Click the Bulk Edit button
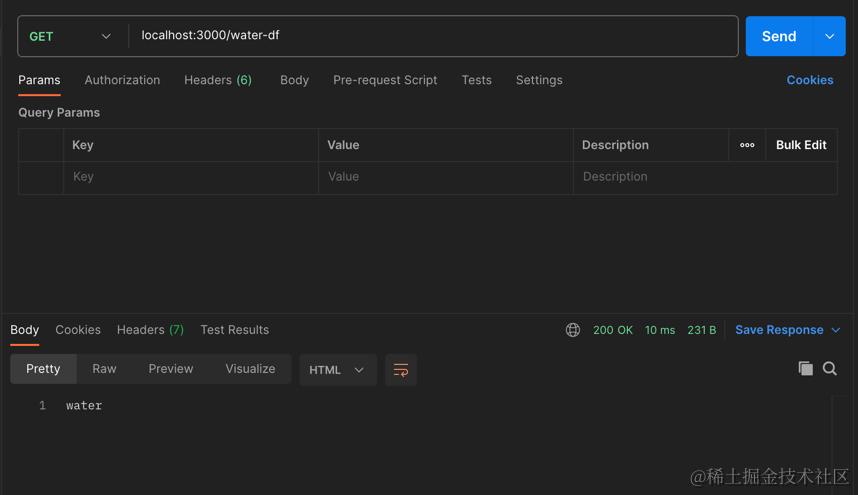858x495 pixels. 801,145
